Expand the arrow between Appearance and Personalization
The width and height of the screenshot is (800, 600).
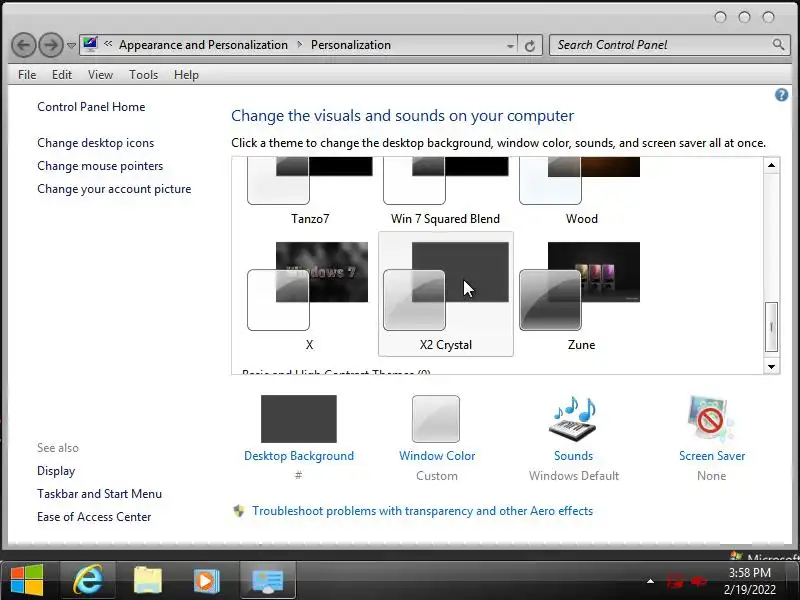pos(299,45)
